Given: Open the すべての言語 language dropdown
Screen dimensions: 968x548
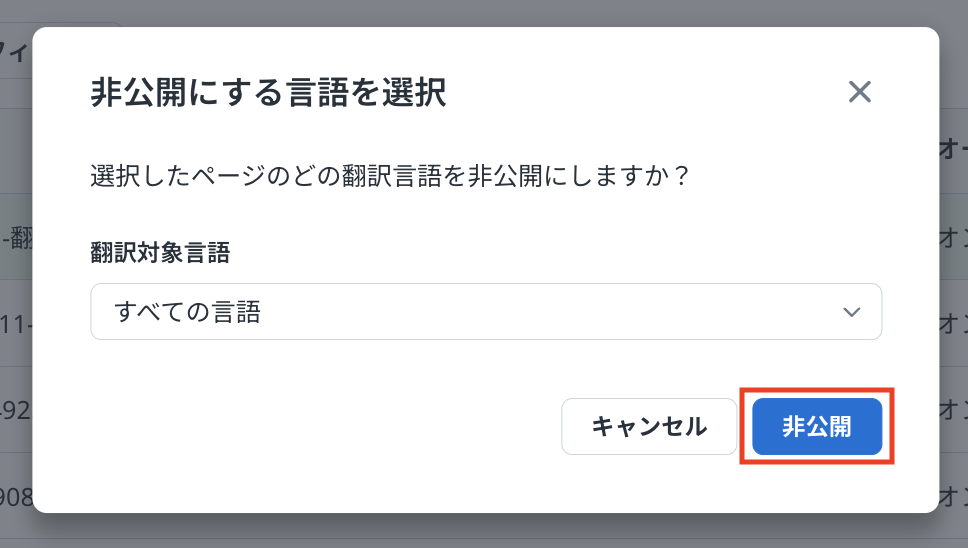Looking at the screenshot, I should coord(486,312).
